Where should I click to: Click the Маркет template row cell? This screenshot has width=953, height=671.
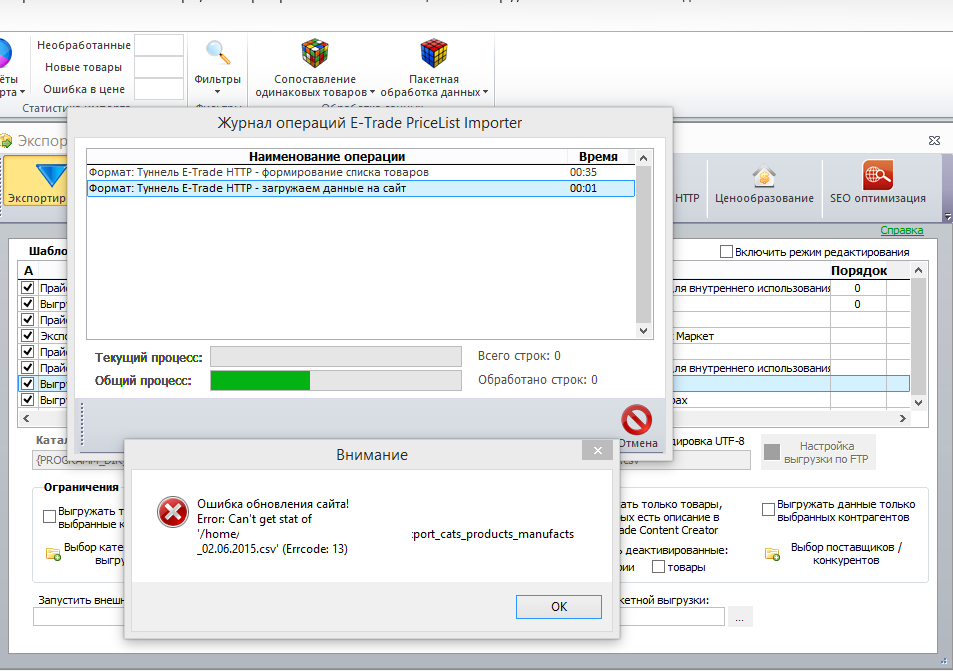751,336
